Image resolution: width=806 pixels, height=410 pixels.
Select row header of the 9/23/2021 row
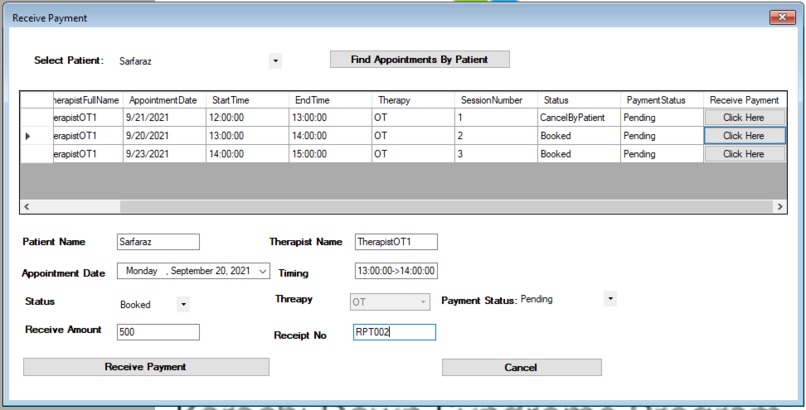[x=36, y=154]
